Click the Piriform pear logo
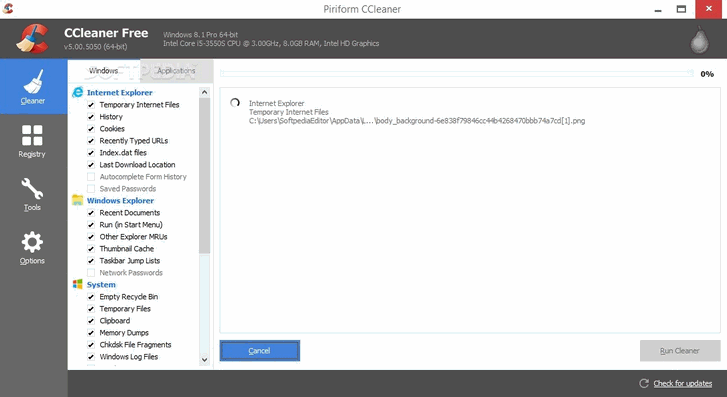Image resolution: width=727 pixels, height=397 pixels. point(699,40)
